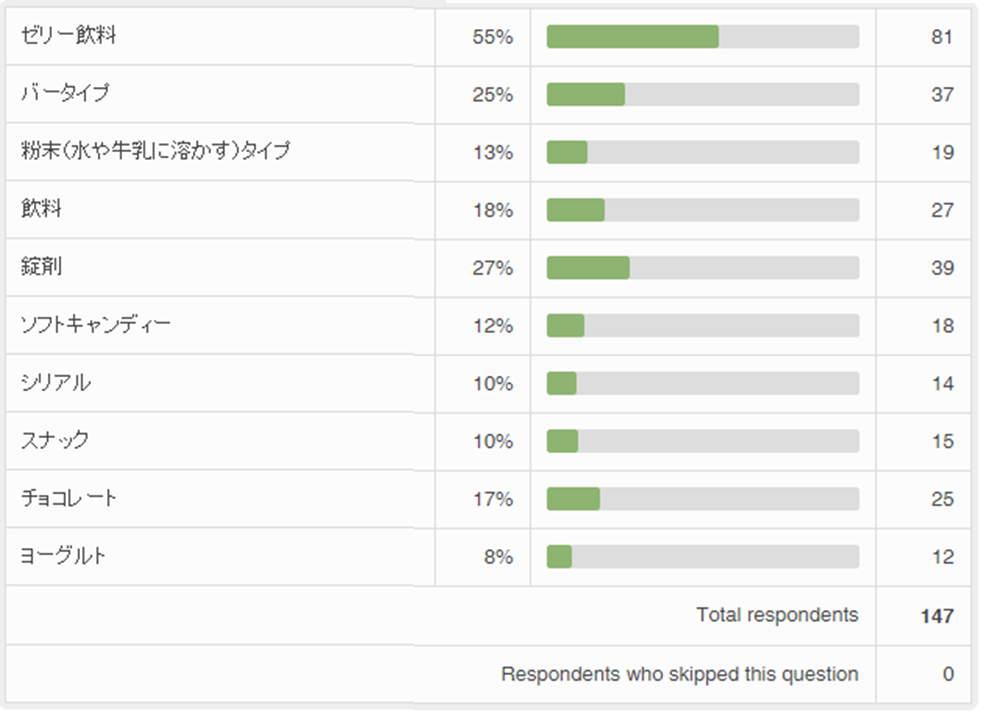Select the 粉末(水や牛乳に溶かす)タイプ label
Image resolution: width=983 pixels, height=712 pixels.
(x=155, y=152)
